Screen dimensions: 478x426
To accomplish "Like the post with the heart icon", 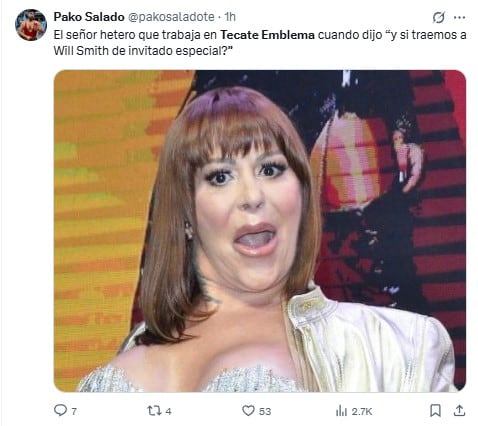I will tap(248, 411).
